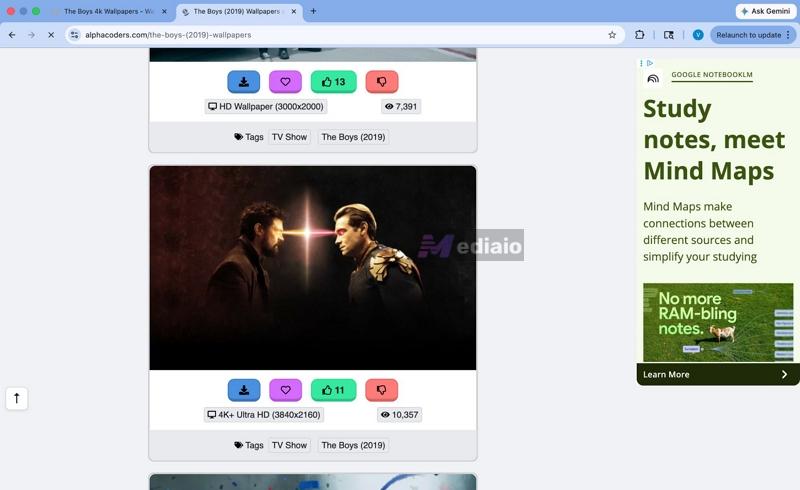Bookmark this page with star icon

coord(612,35)
